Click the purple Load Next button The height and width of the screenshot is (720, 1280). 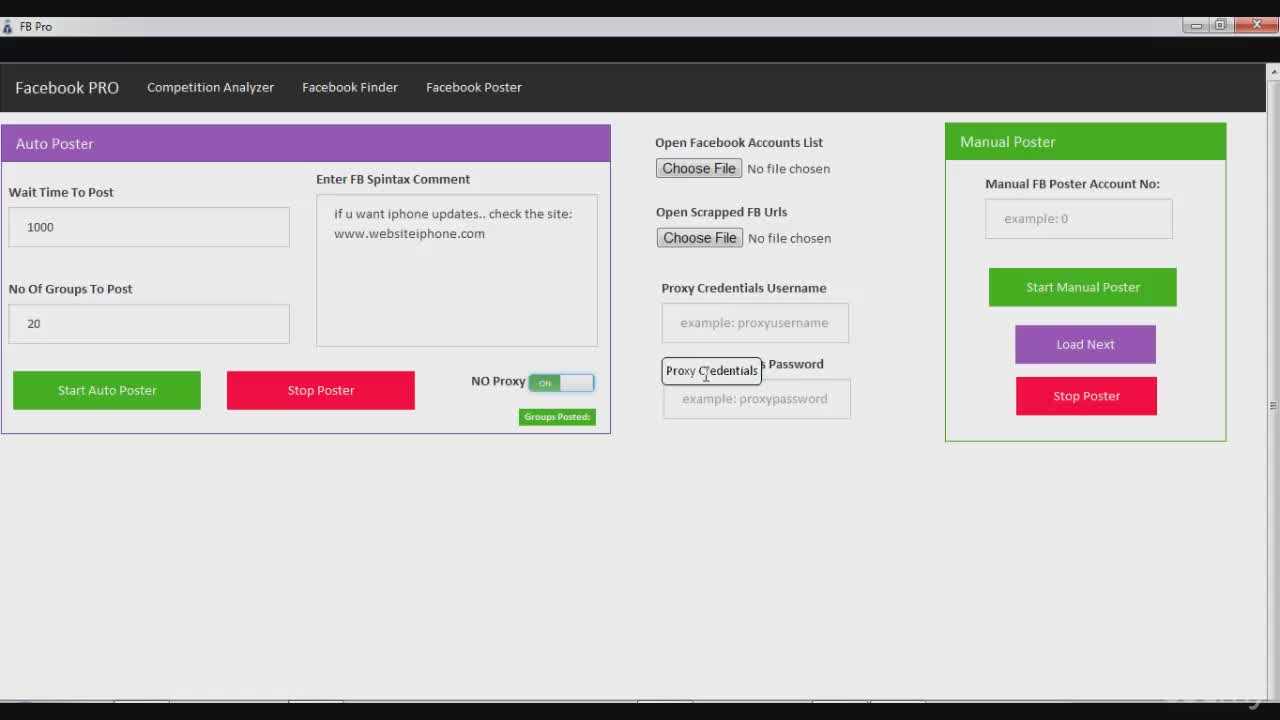tap(1085, 345)
